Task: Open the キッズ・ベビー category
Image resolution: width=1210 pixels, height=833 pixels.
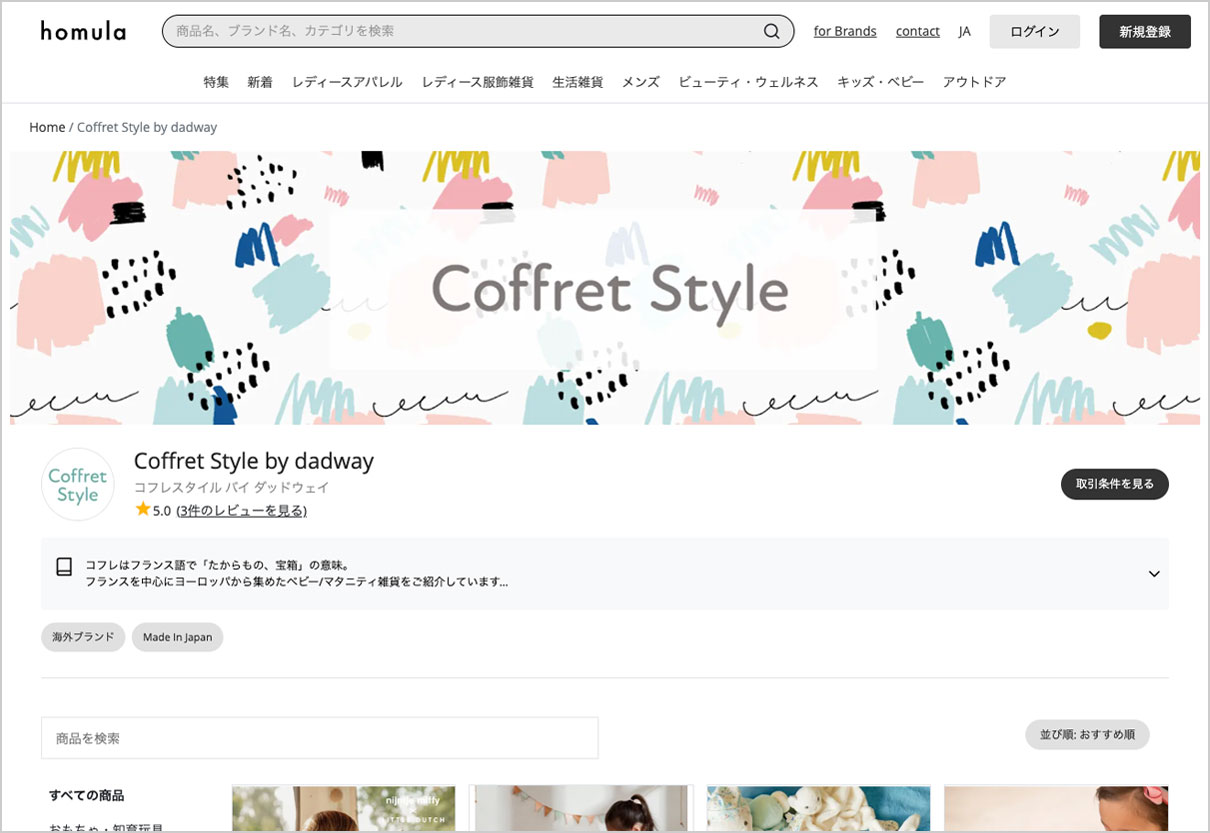Action: pyautogui.click(x=880, y=82)
